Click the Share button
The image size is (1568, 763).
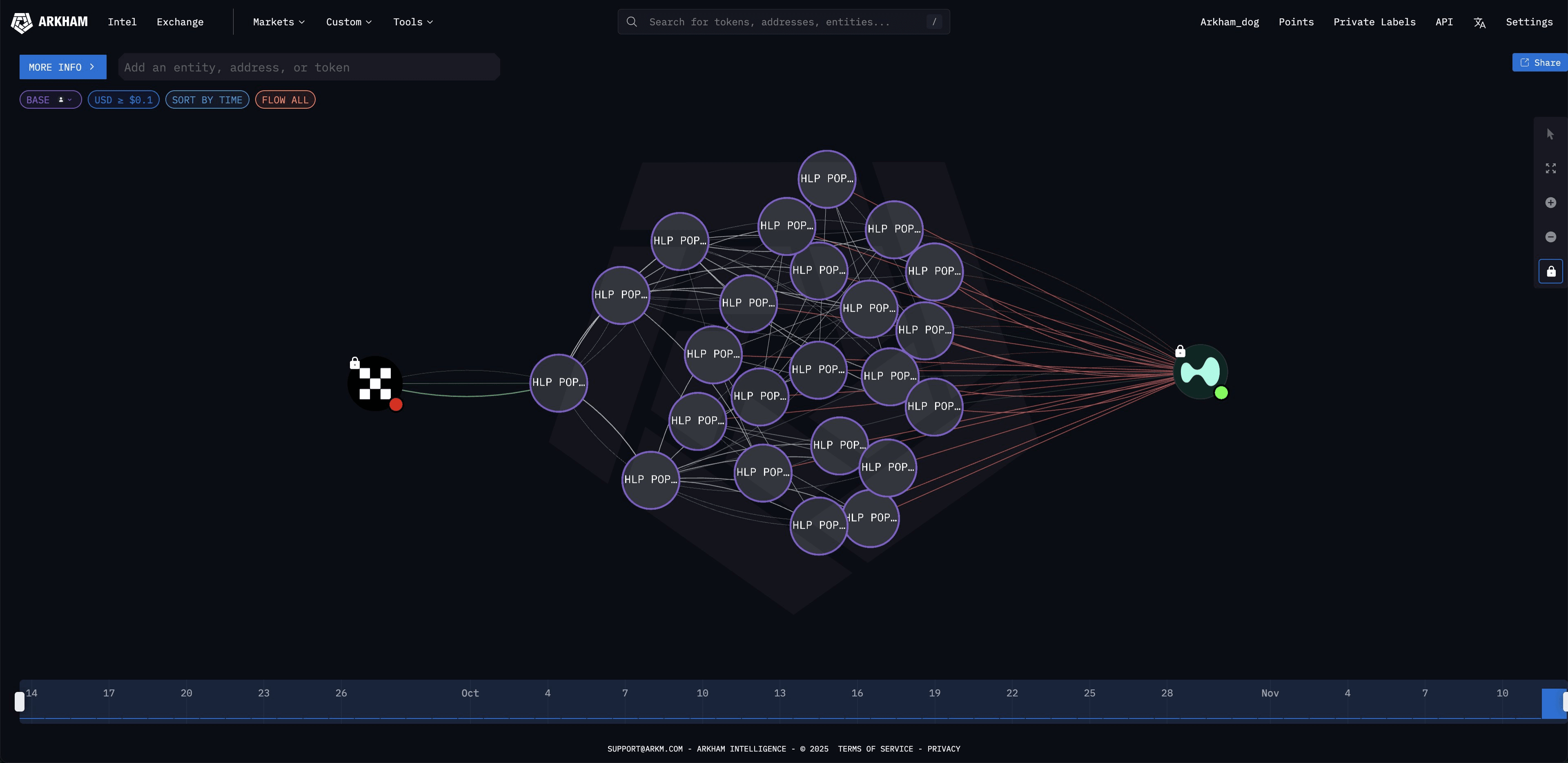(x=1540, y=63)
